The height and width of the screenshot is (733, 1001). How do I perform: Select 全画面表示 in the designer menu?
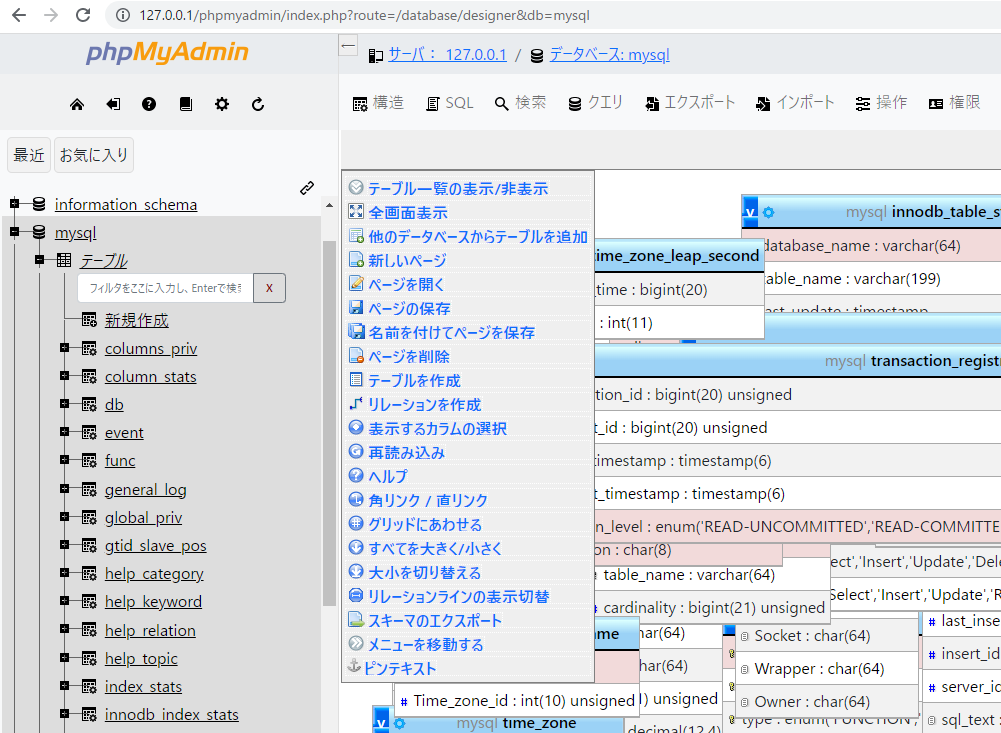[407, 213]
